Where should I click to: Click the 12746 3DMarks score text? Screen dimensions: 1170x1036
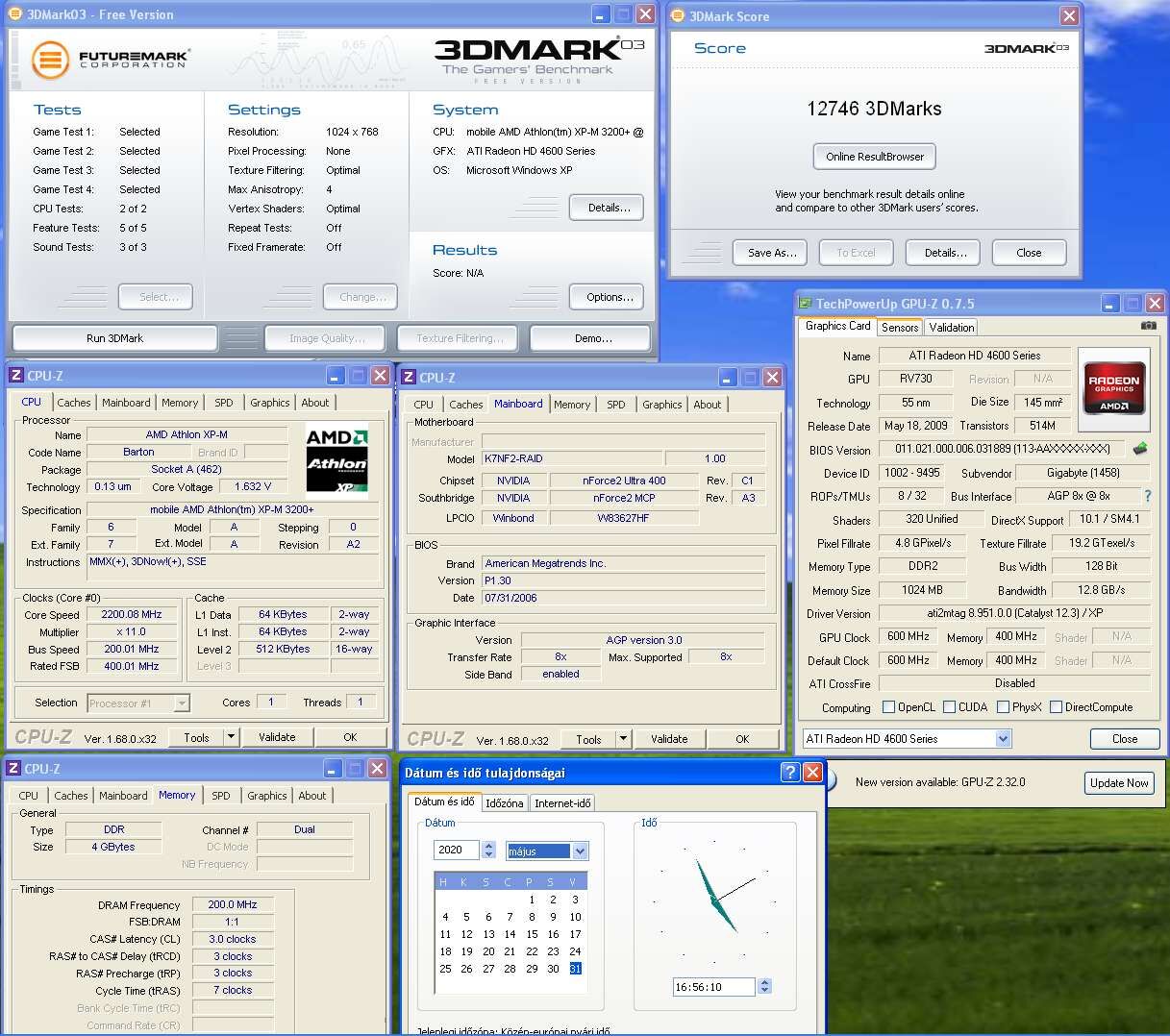coord(874,109)
